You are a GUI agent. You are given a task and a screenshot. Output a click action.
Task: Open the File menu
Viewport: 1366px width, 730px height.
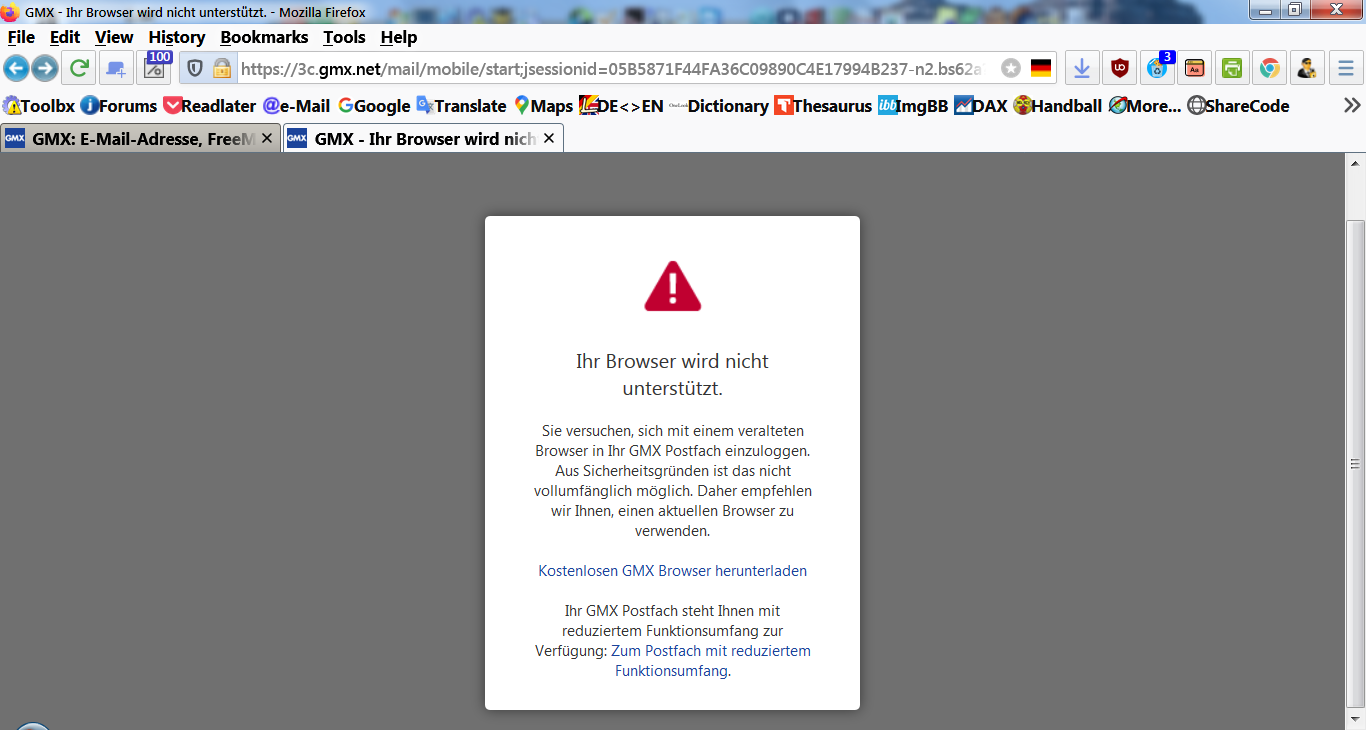(21, 37)
